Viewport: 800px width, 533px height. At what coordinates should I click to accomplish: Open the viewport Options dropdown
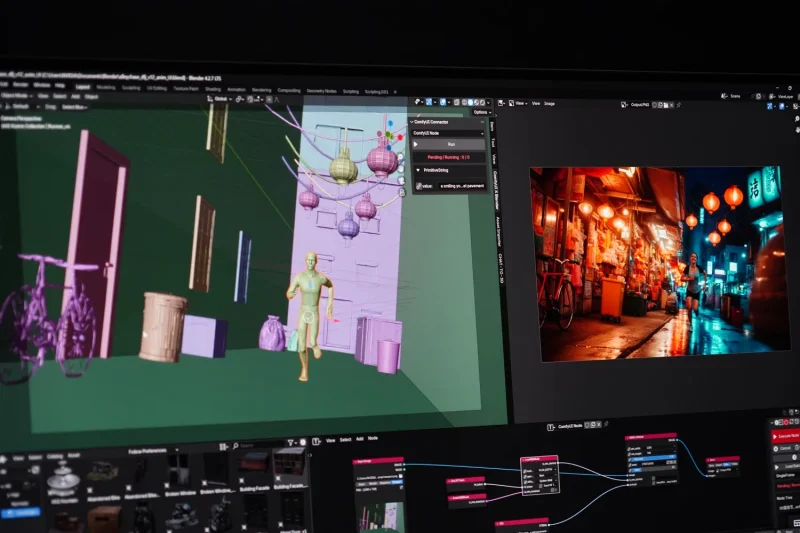[x=481, y=112]
